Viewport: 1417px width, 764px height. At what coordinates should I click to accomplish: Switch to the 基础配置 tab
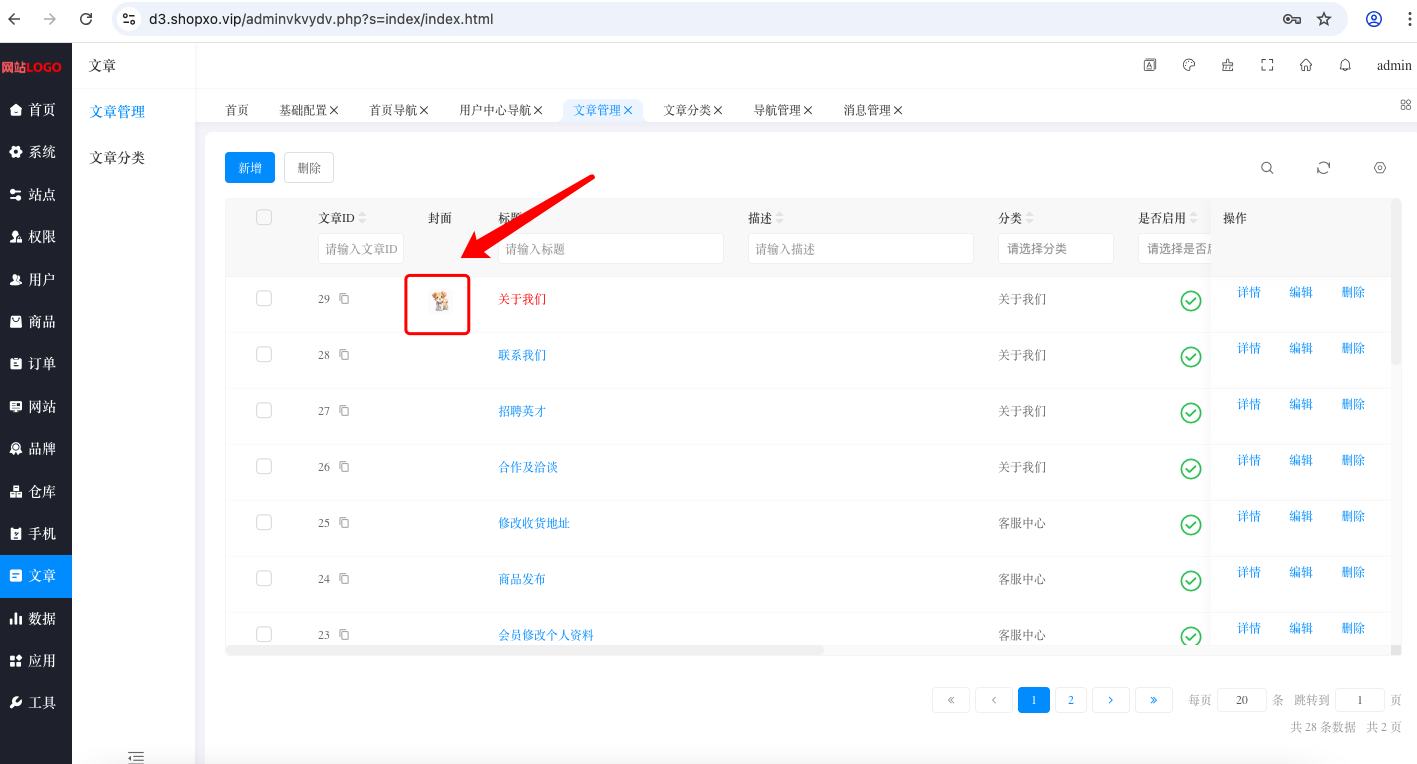pos(303,110)
